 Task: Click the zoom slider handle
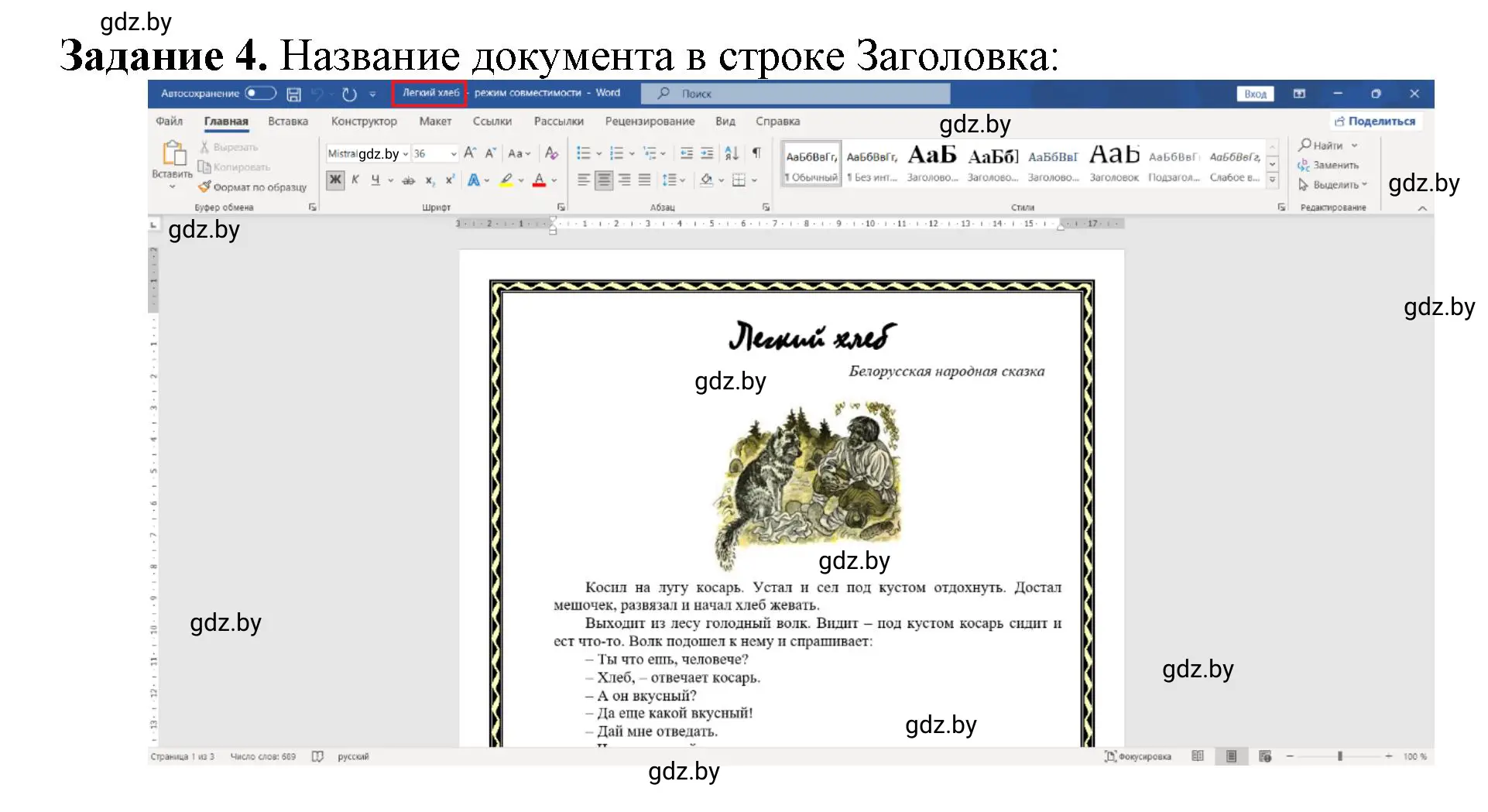1339,756
